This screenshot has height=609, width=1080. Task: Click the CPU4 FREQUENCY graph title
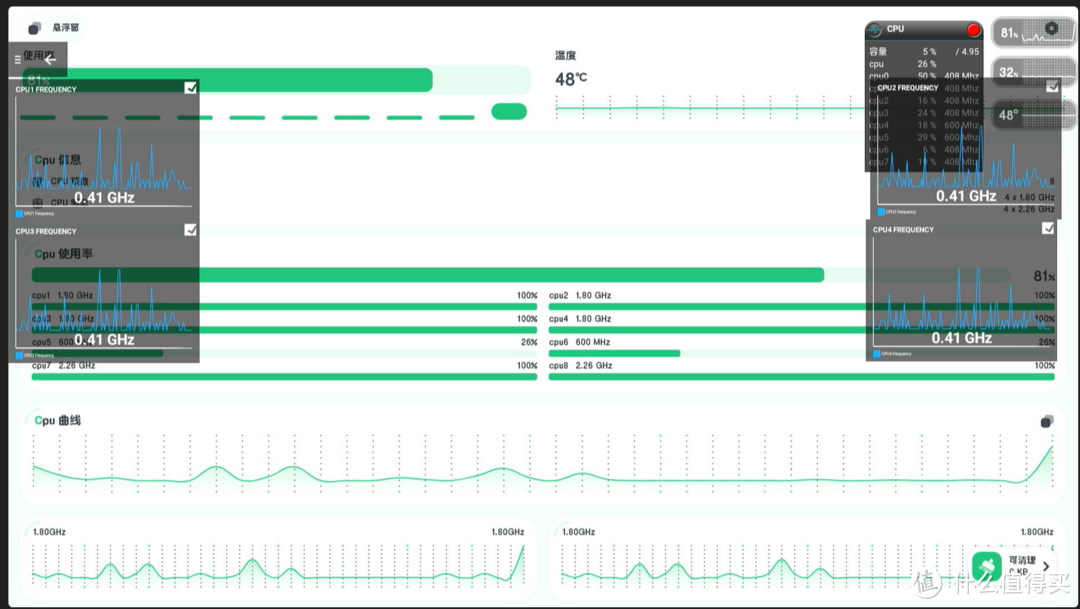(x=903, y=230)
